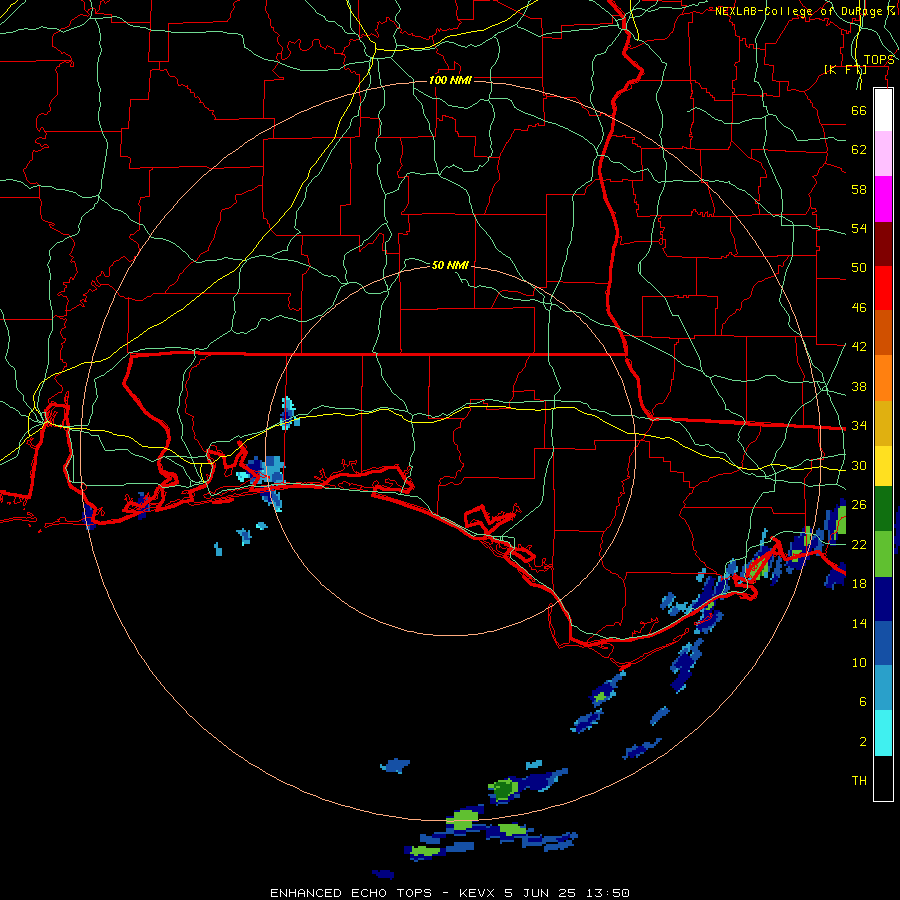Click the medium blue legend band
The image size is (900, 900).
point(883,644)
